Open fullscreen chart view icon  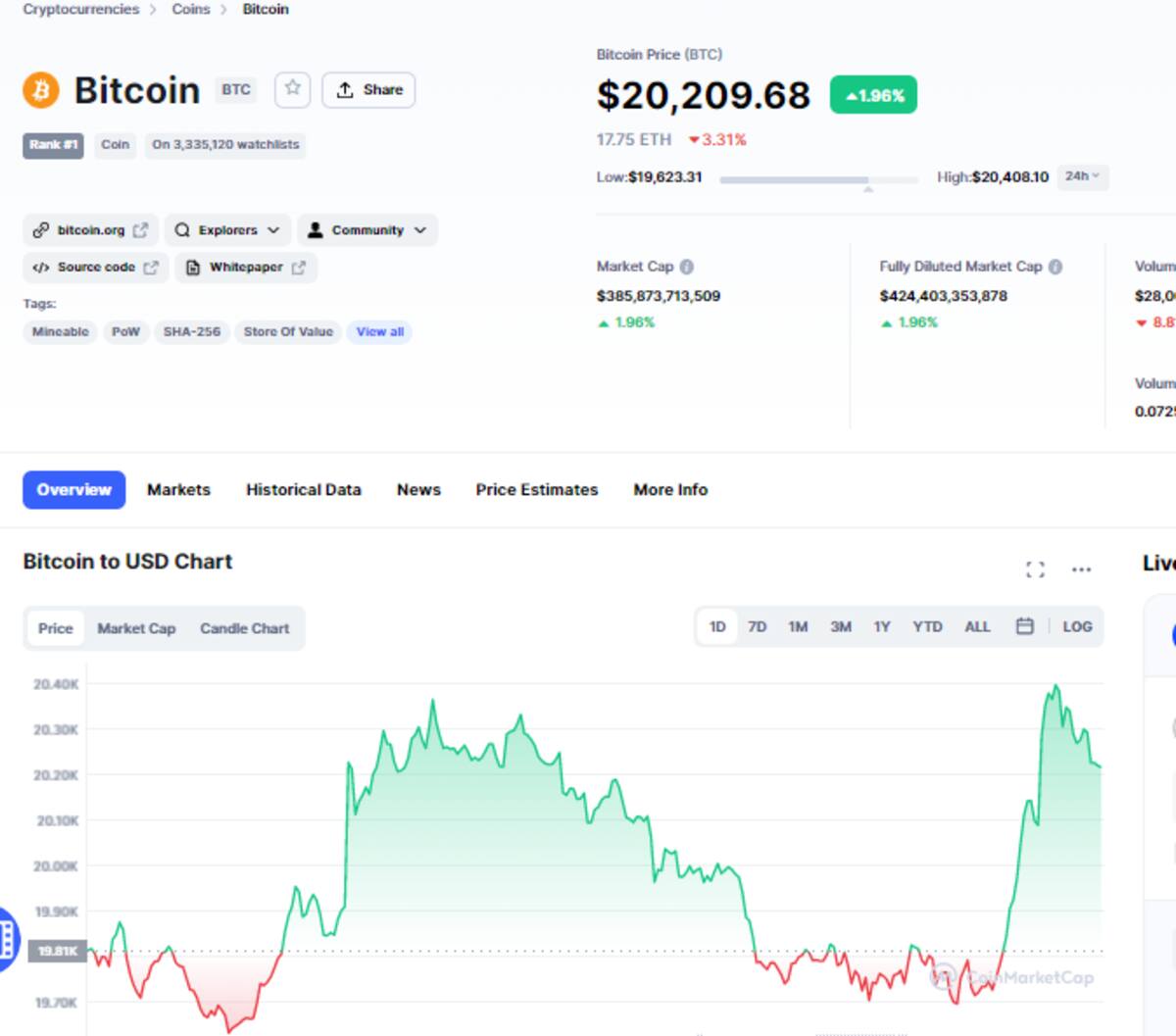click(x=1035, y=569)
